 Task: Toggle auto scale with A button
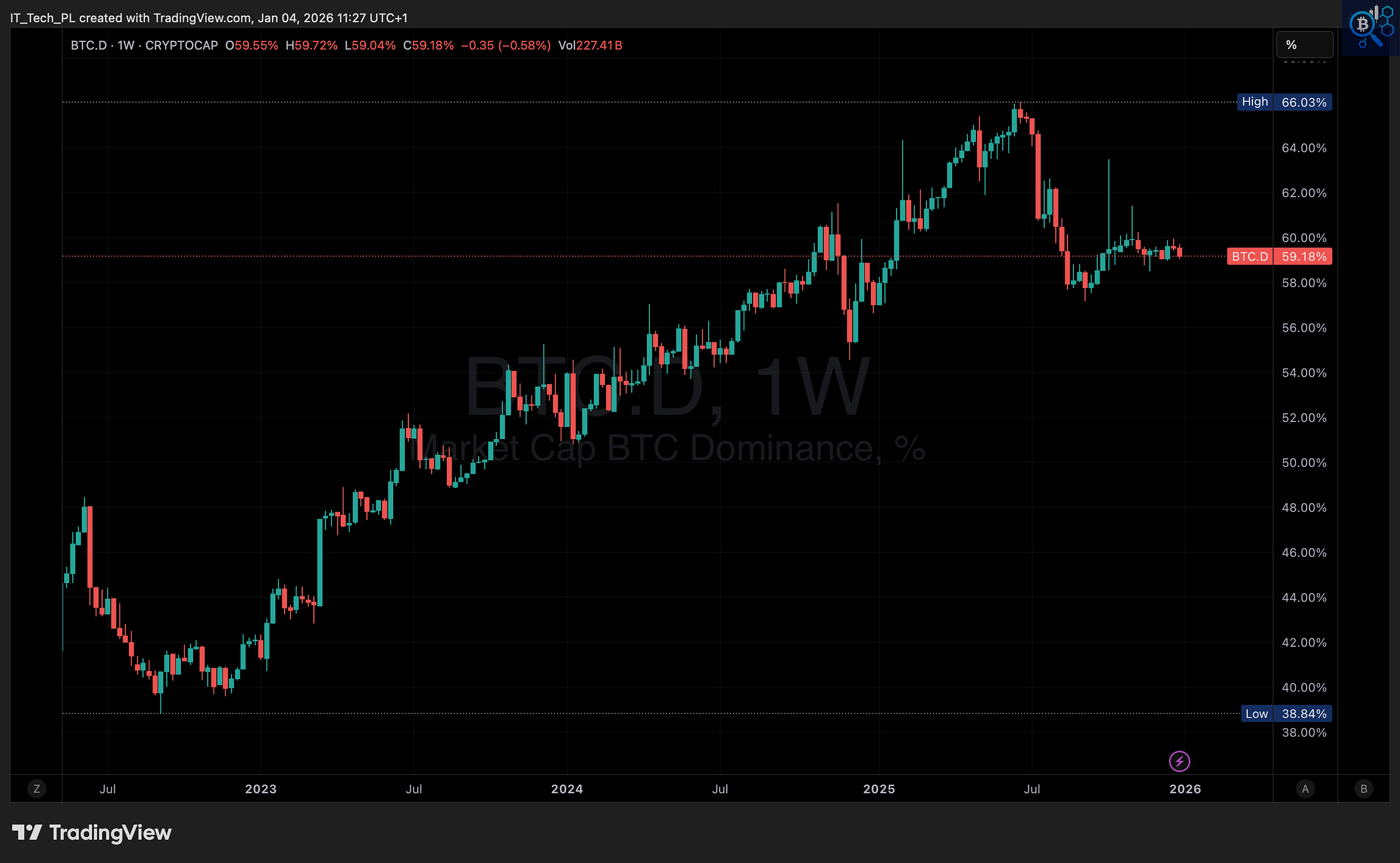coord(1305,789)
